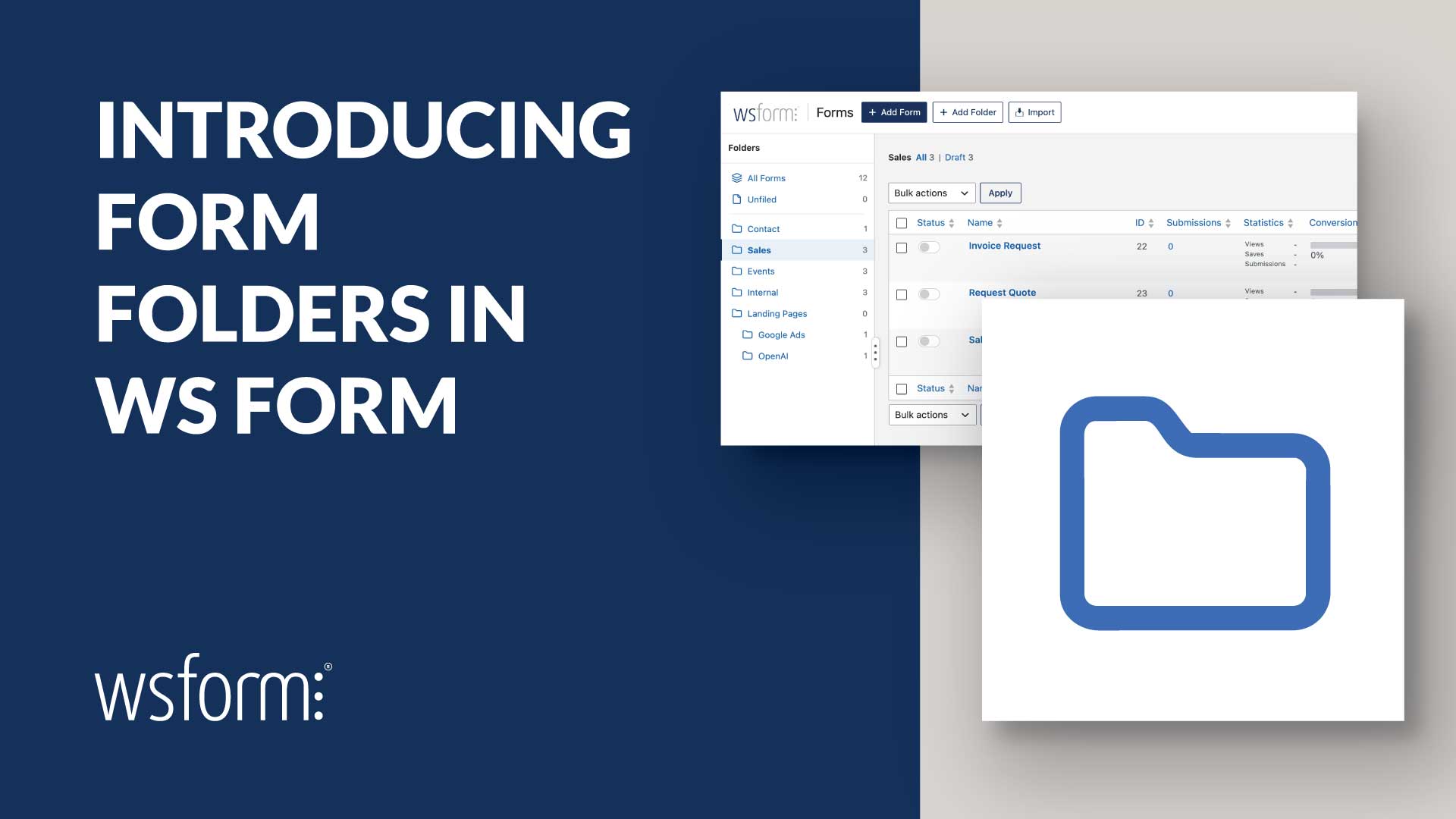Tick the Invoice Request row checkbox
The image size is (1456, 819).
tap(902, 248)
